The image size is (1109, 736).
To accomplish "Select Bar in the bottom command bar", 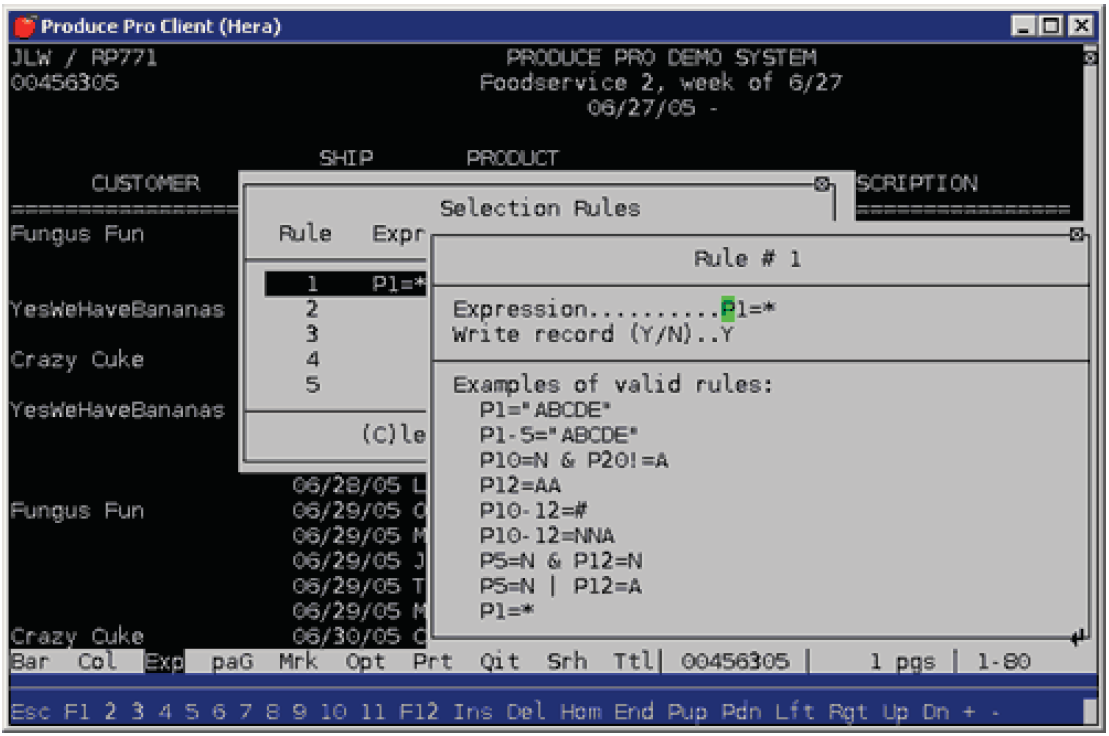I will (x=30, y=662).
